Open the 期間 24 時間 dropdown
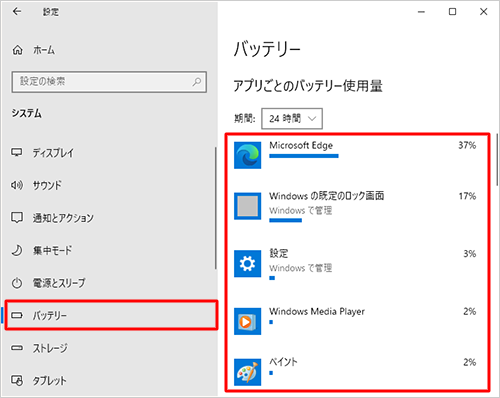 292,118
